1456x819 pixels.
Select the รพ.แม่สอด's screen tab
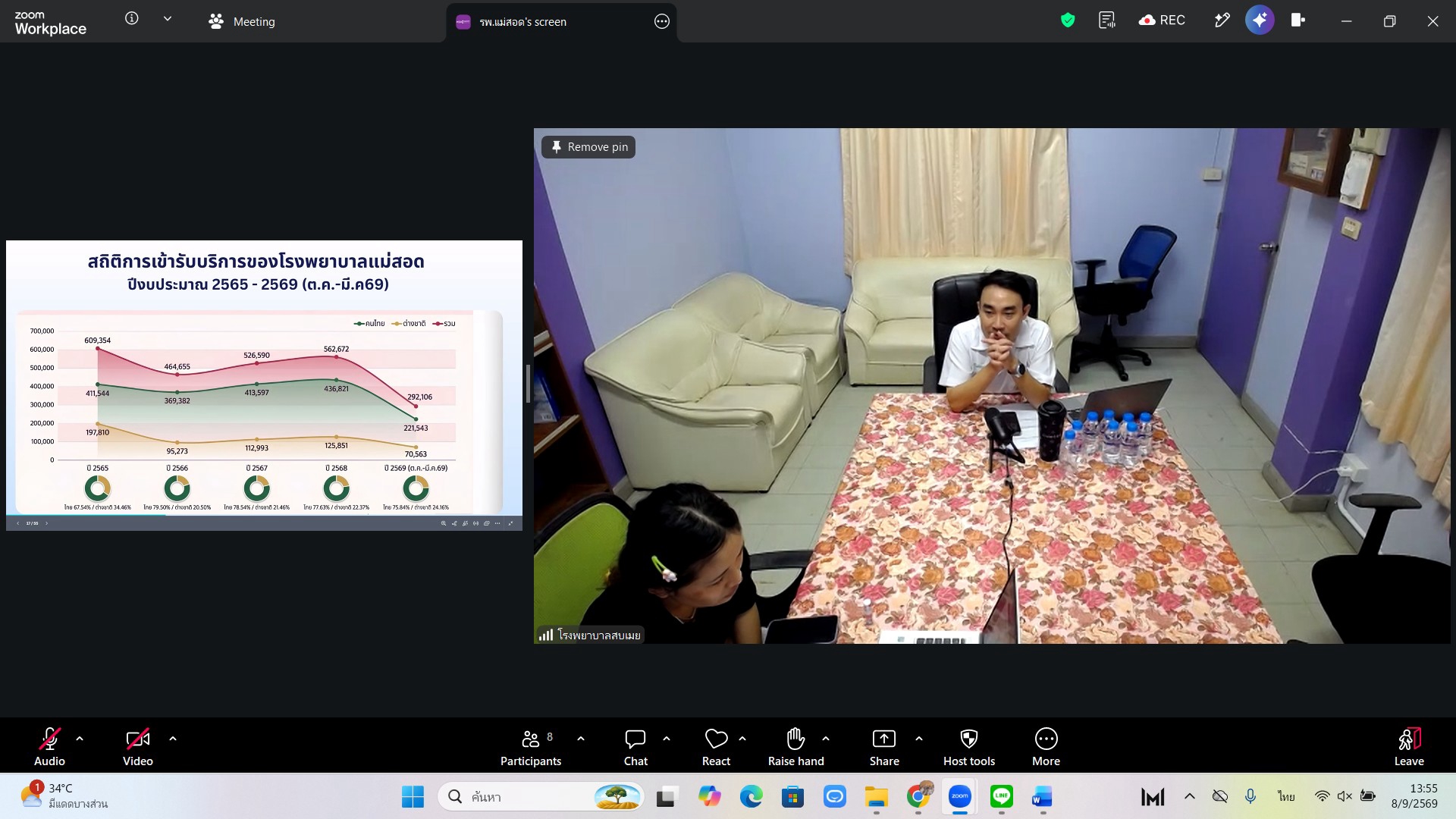tap(522, 22)
